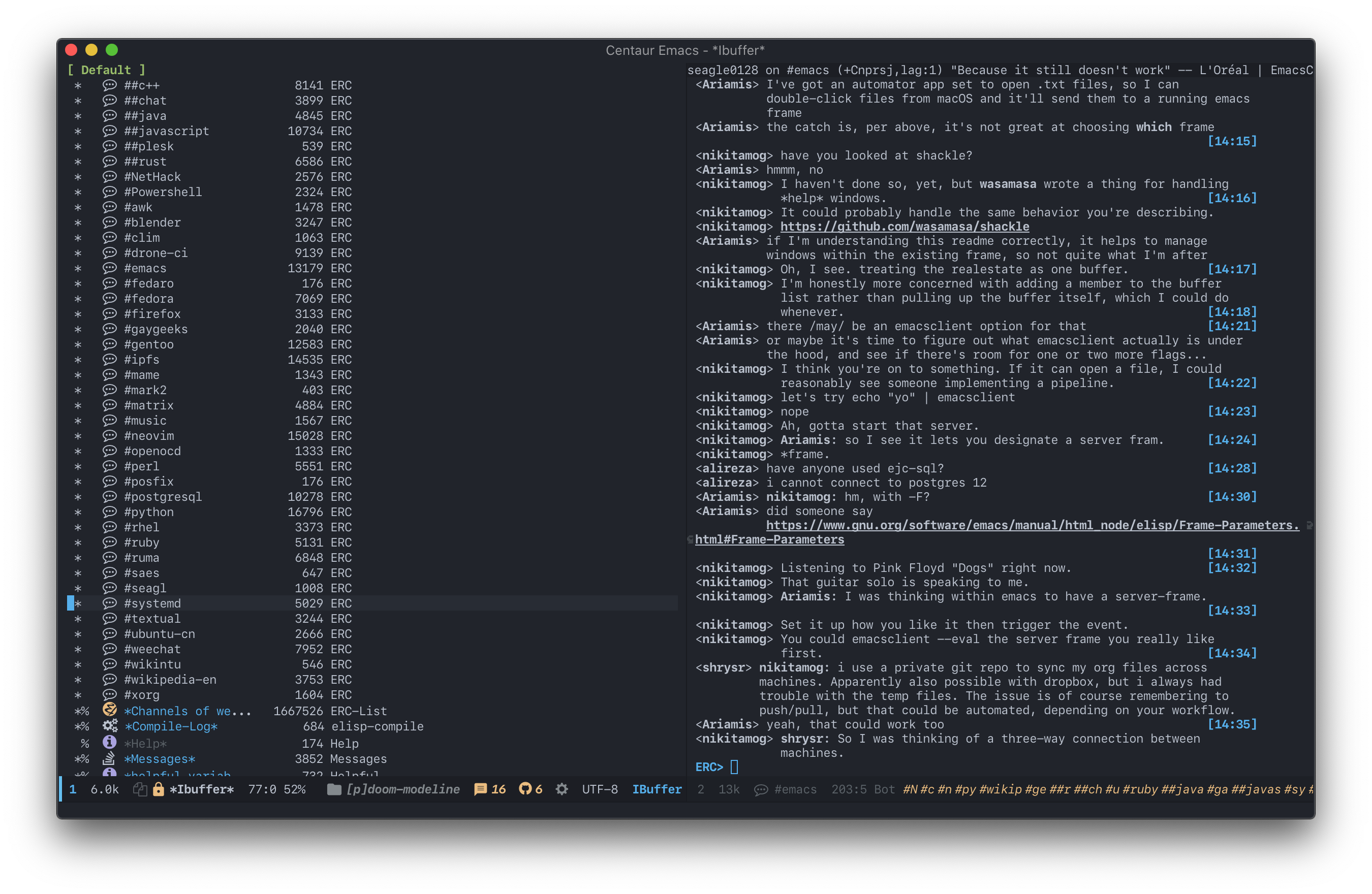Toggle the read-only lock icon
This screenshot has height=894, width=1372.
point(158,789)
